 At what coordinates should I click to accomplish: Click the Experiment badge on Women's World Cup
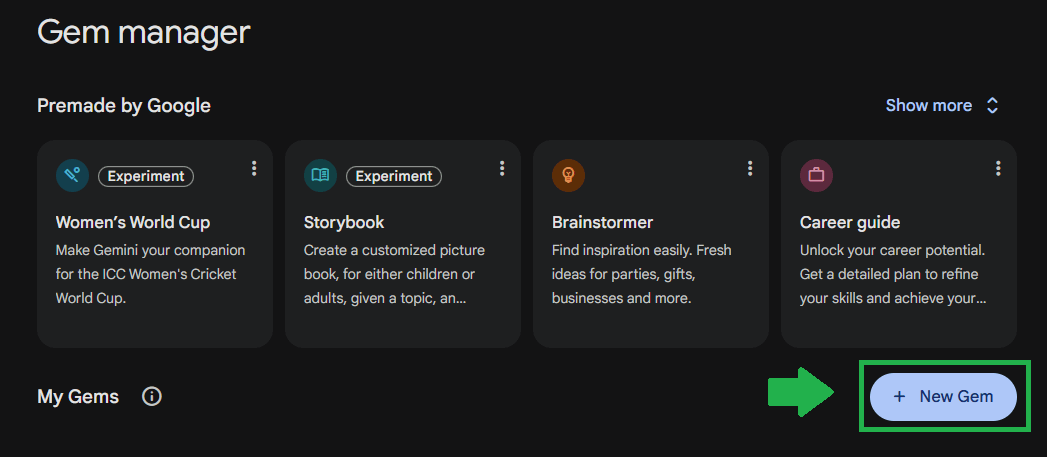[146, 176]
